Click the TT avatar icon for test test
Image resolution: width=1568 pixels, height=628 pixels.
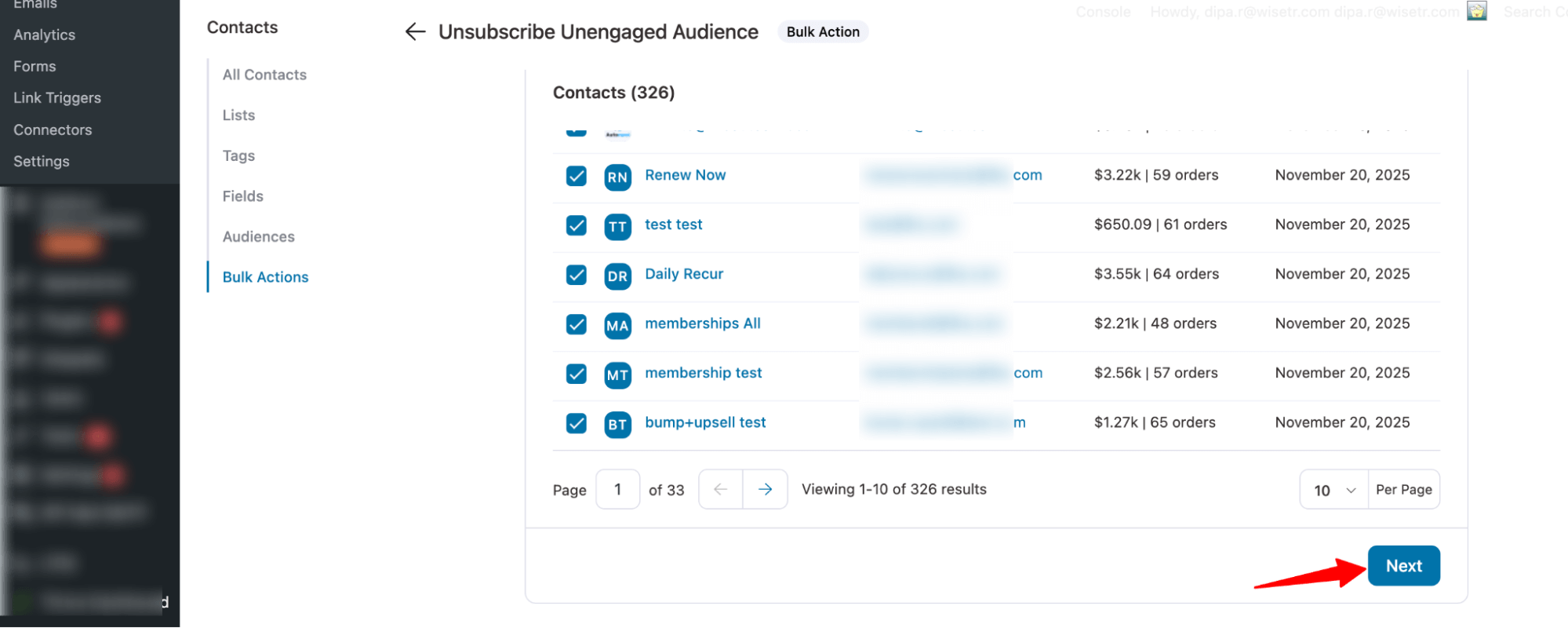(x=617, y=227)
